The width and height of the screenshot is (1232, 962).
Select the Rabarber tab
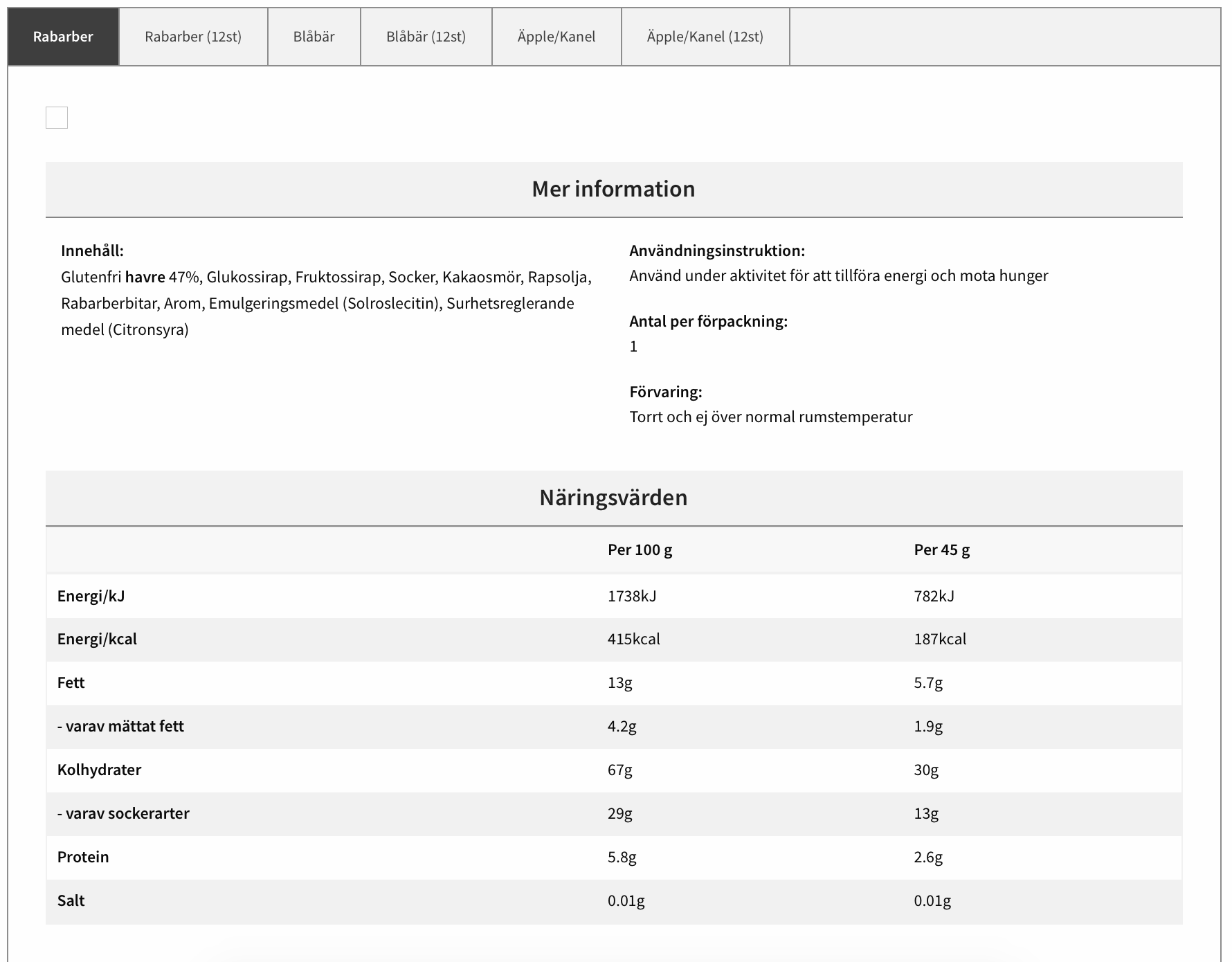tap(63, 37)
